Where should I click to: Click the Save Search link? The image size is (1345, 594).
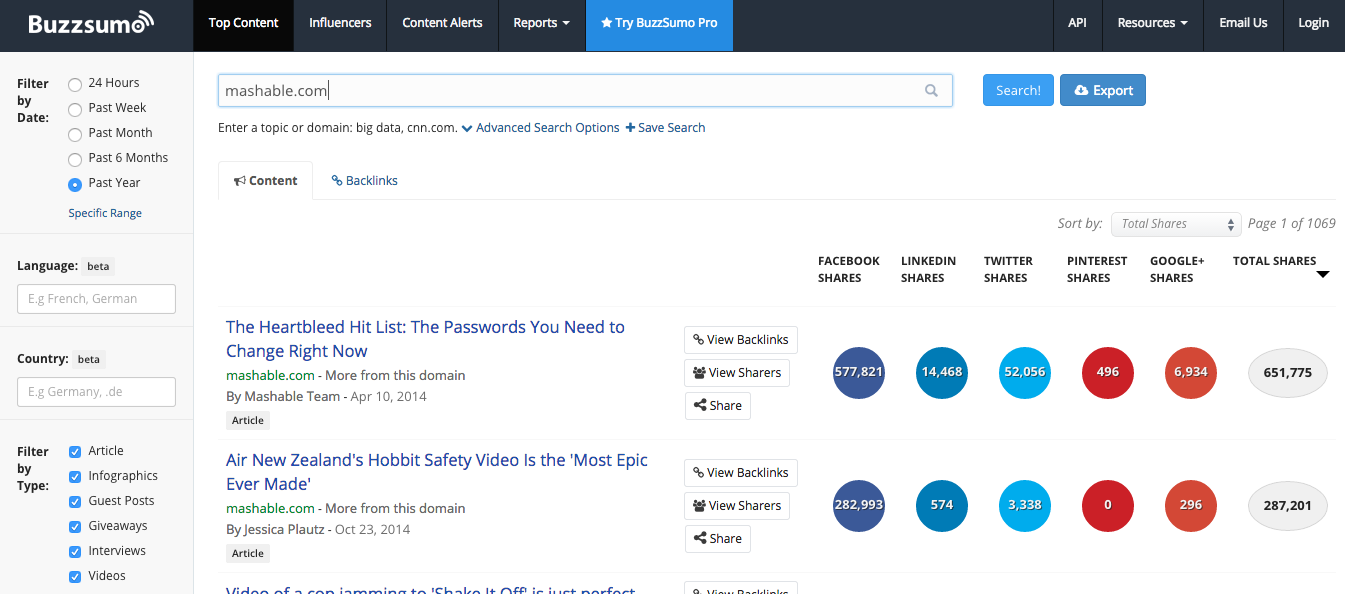pos(665,128)
